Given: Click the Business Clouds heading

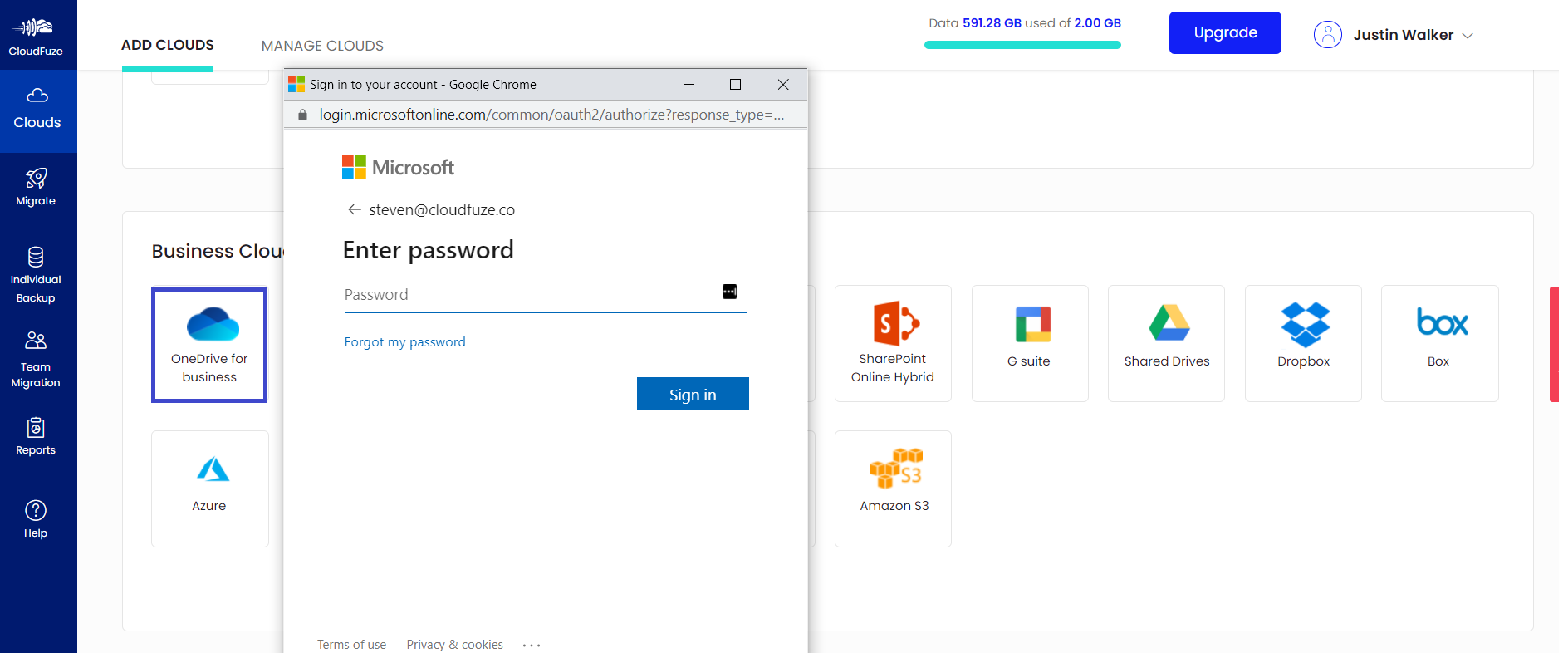Looking at the screenshot, I should coord(218,251).
